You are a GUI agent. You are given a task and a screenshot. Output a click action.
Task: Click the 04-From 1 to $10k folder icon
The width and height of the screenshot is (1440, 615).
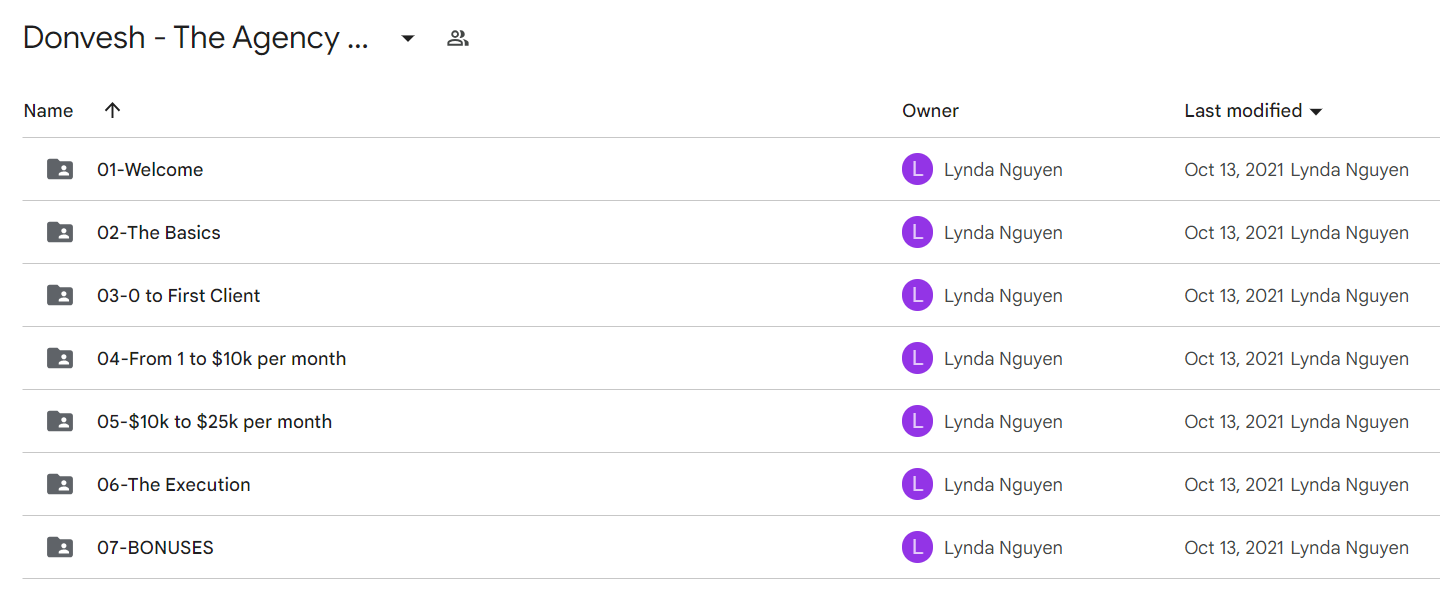pyautogui.click(x=60, y=359)
